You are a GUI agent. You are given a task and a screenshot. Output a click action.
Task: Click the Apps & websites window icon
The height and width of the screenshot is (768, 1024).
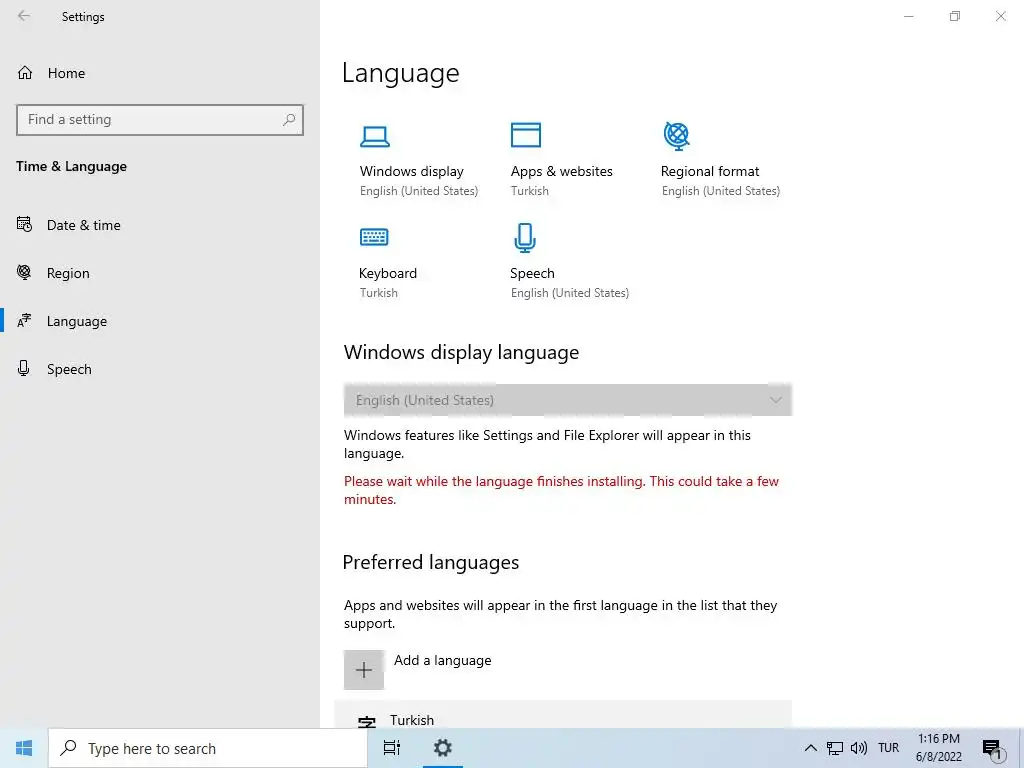[x=526, y=135]
